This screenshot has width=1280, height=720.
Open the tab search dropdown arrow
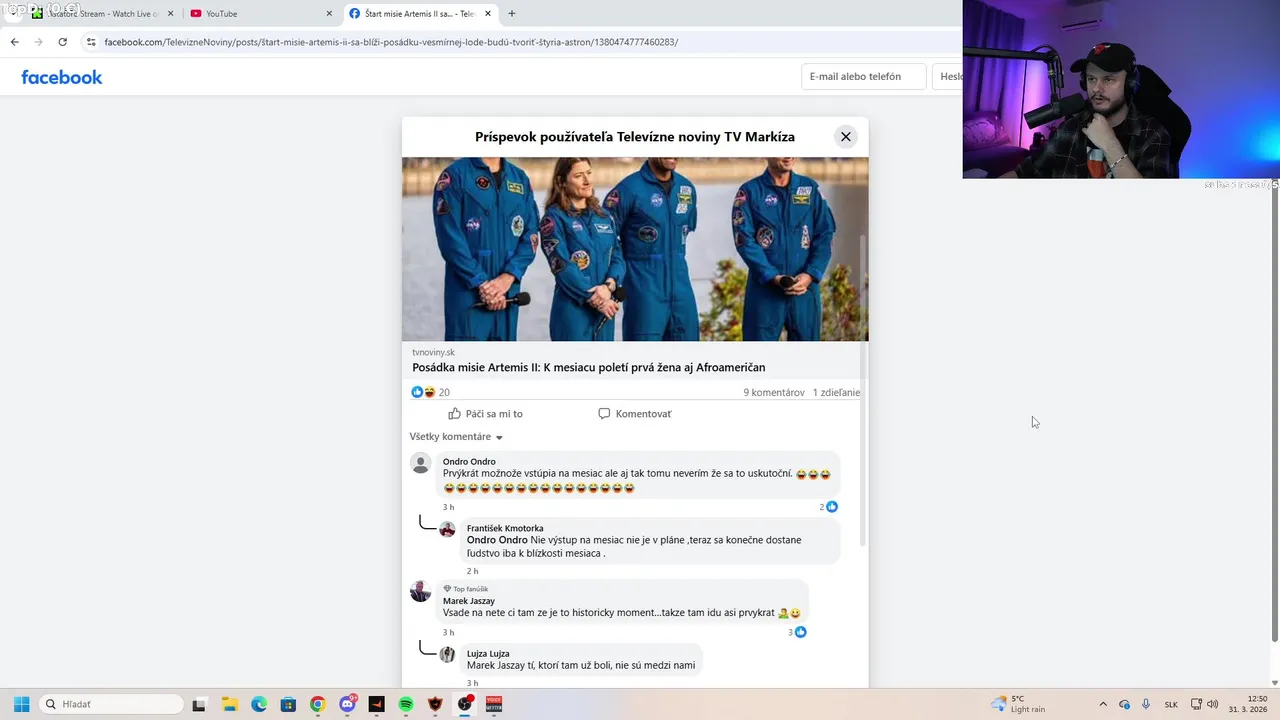pos(12,14)
